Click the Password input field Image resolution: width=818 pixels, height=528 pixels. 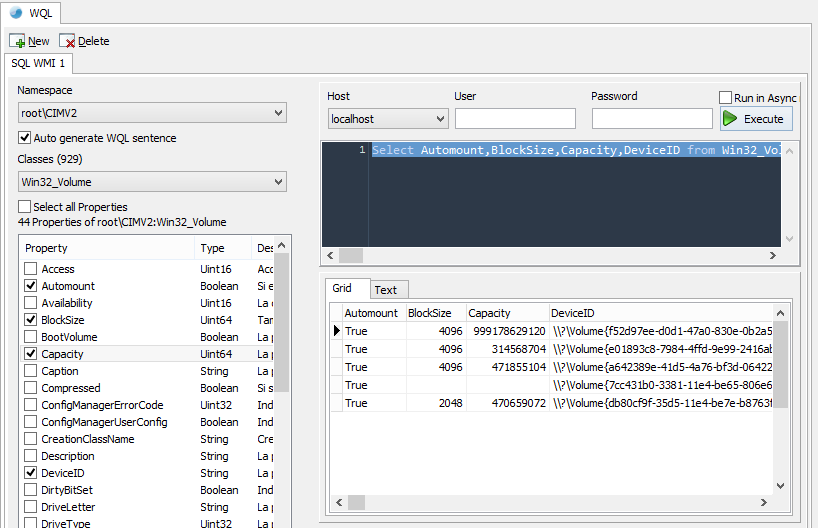tap(651, 119)
